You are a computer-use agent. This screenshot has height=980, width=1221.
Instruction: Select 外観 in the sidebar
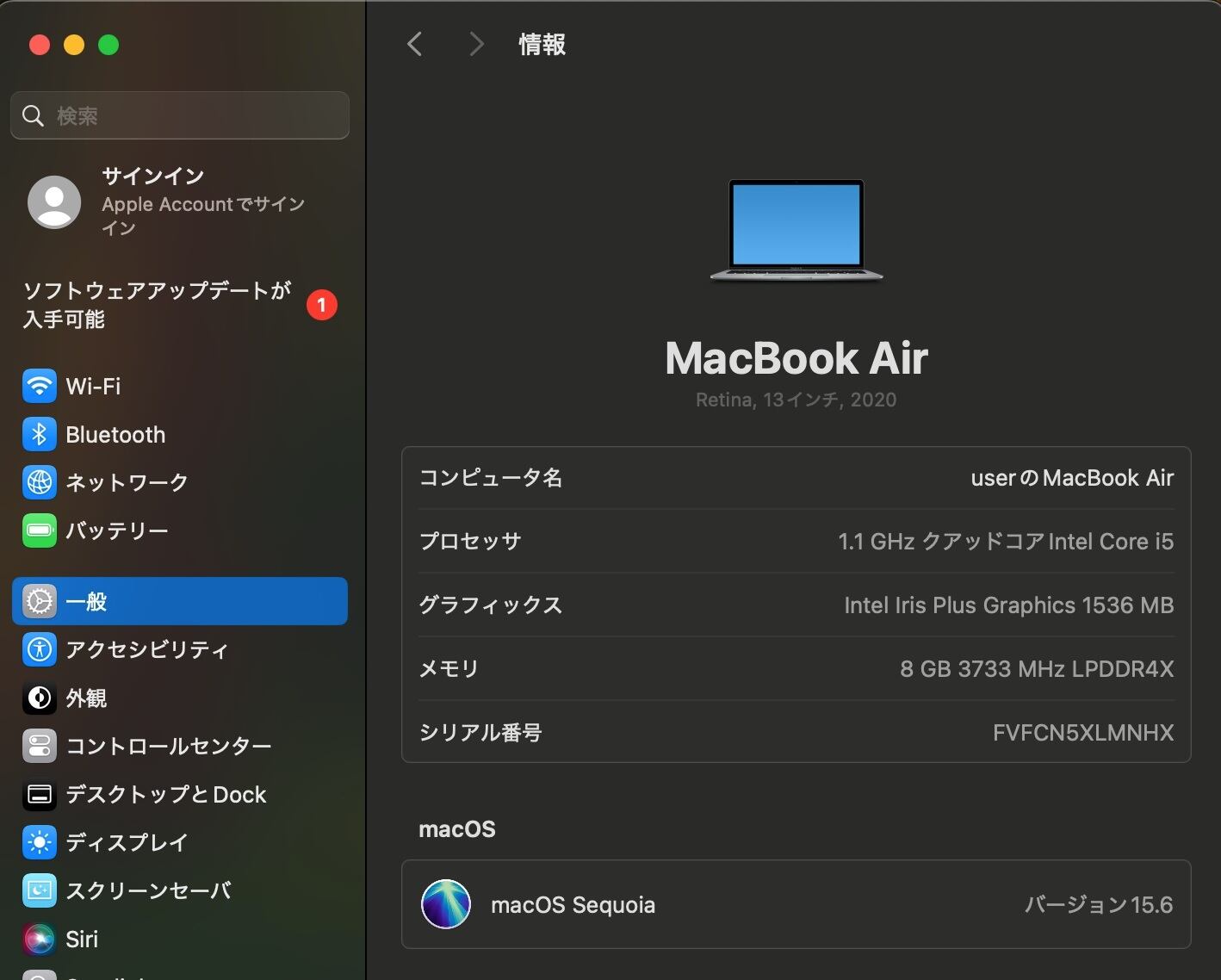click(x=180, y=698)
